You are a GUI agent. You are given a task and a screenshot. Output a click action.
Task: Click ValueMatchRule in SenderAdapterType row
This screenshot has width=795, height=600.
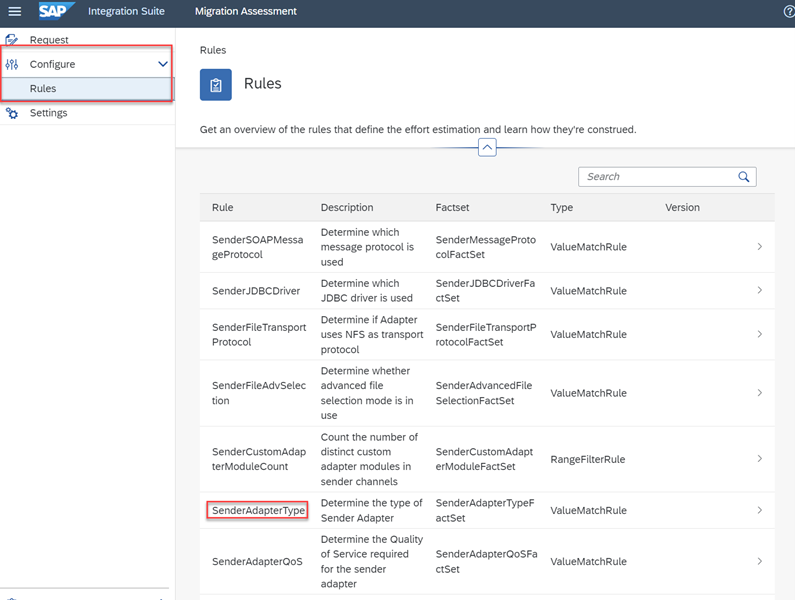589,510
